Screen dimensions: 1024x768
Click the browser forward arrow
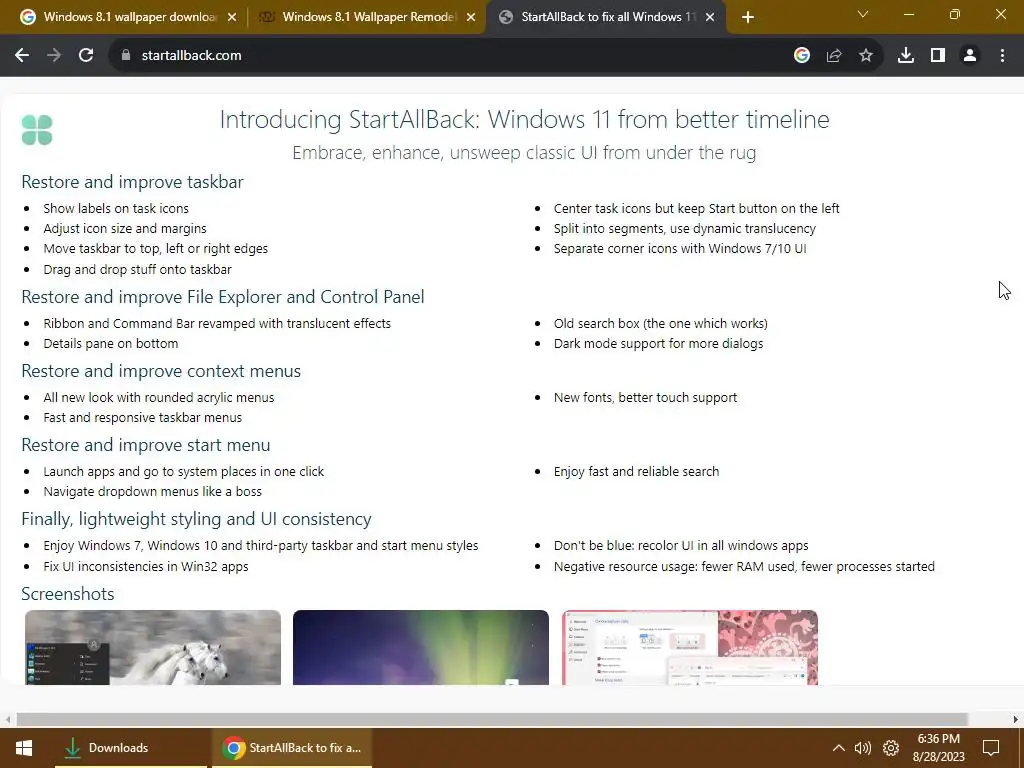pos(54,56)
